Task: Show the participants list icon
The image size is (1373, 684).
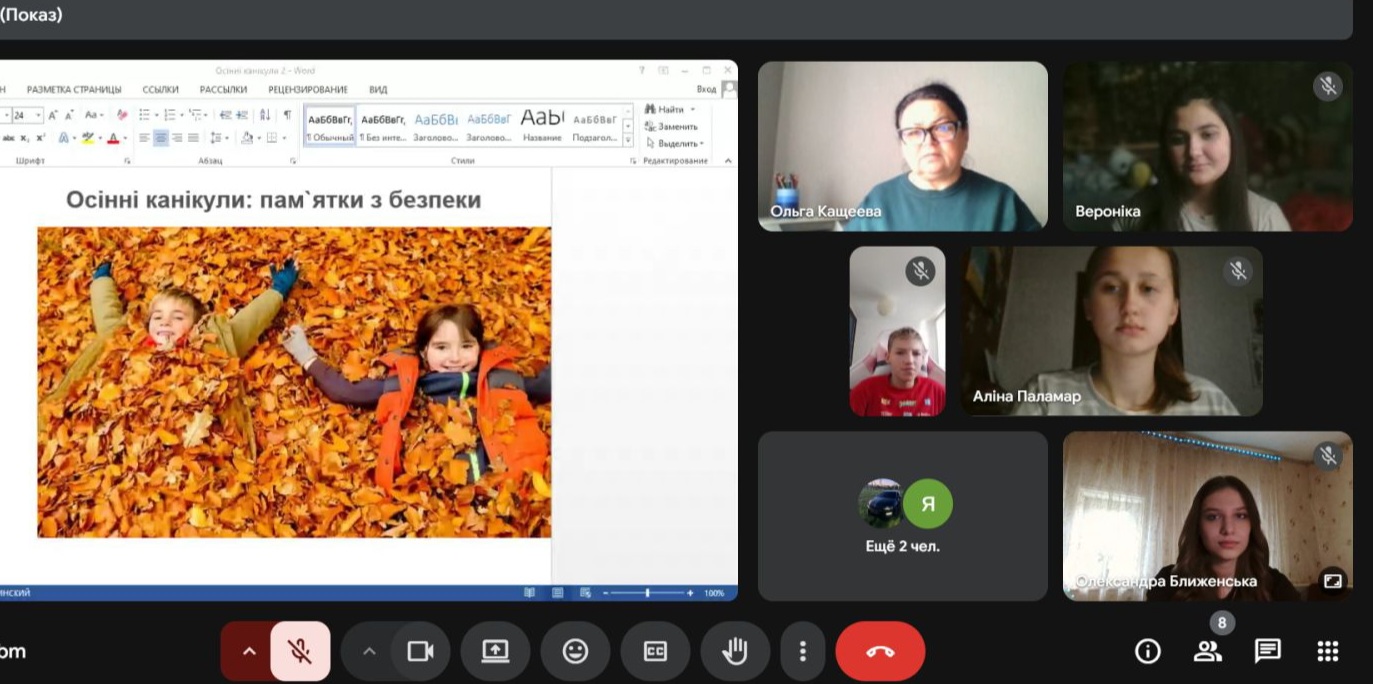Action: [1208, 652]
